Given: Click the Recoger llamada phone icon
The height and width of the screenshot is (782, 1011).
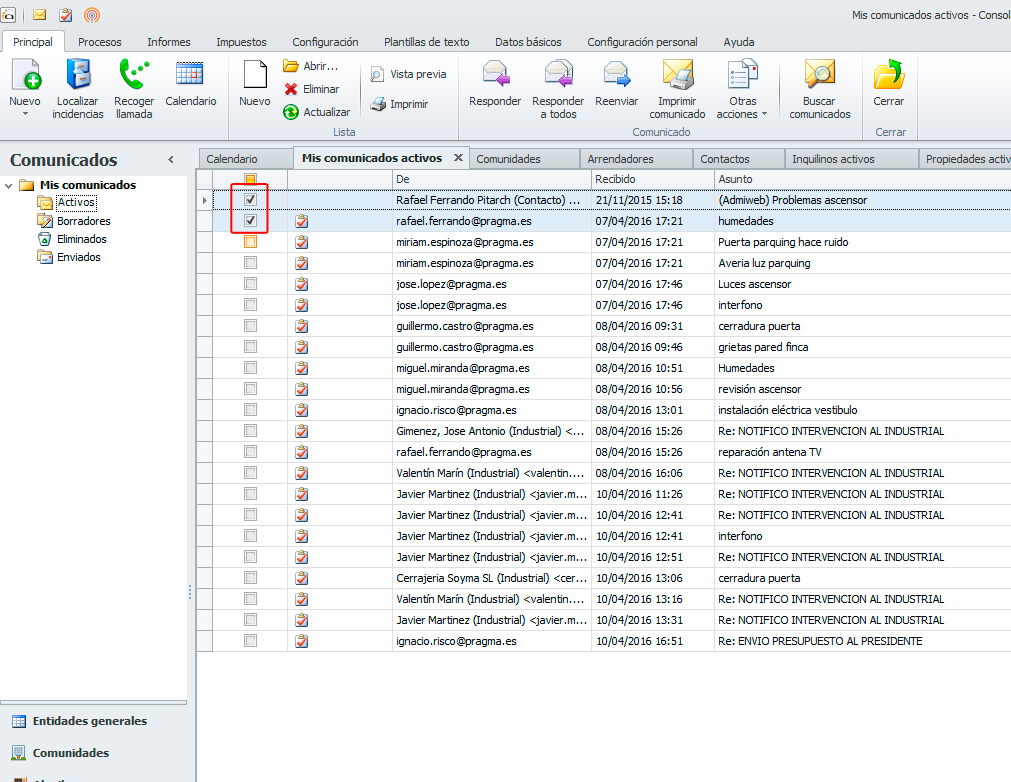Looking at the screenshot, I should point(133,74).
